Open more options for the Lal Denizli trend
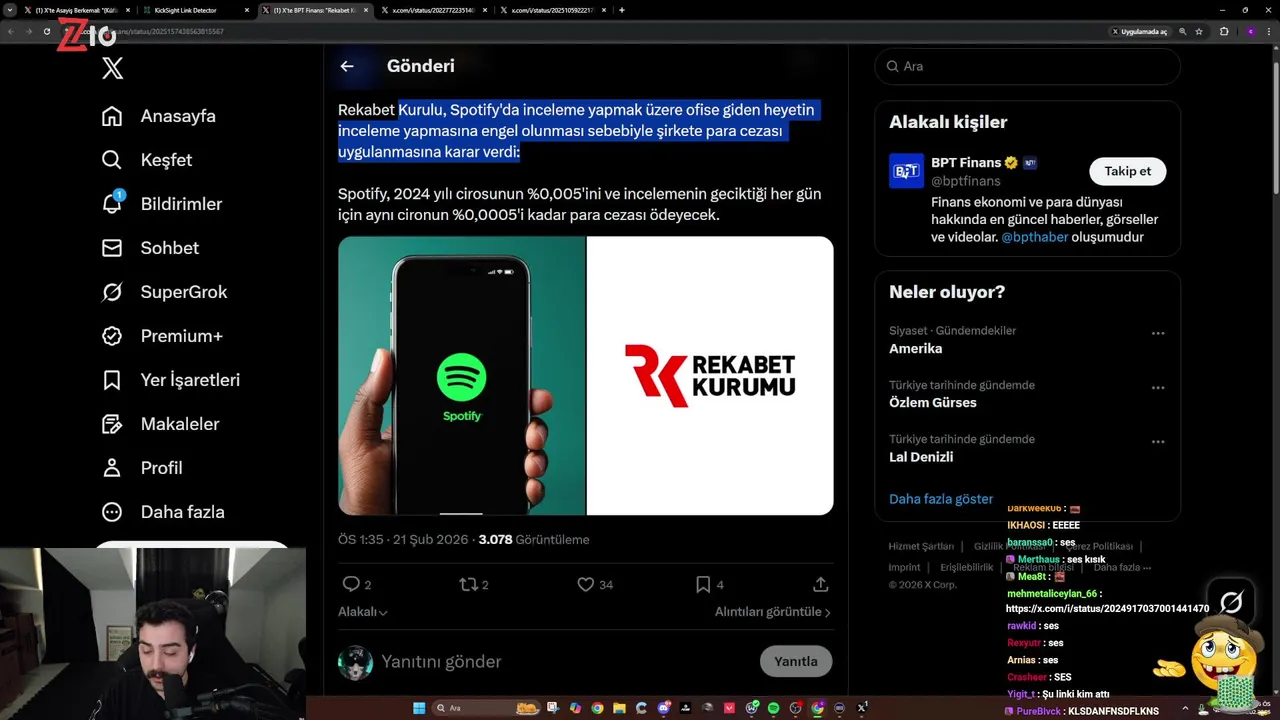This screenshot has height=720, width=1280. (x=1158, y=442)
